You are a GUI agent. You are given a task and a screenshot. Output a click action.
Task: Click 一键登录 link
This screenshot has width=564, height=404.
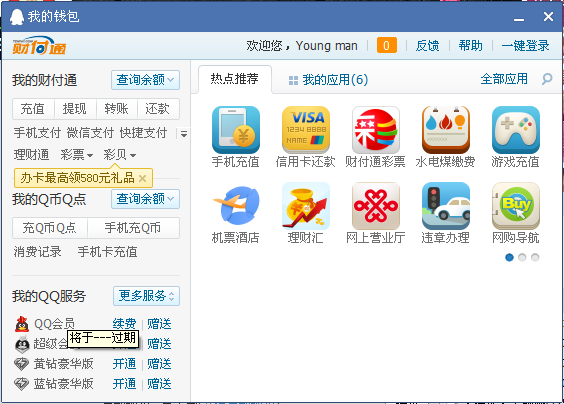pyautogui.click(x=526, y=46)
